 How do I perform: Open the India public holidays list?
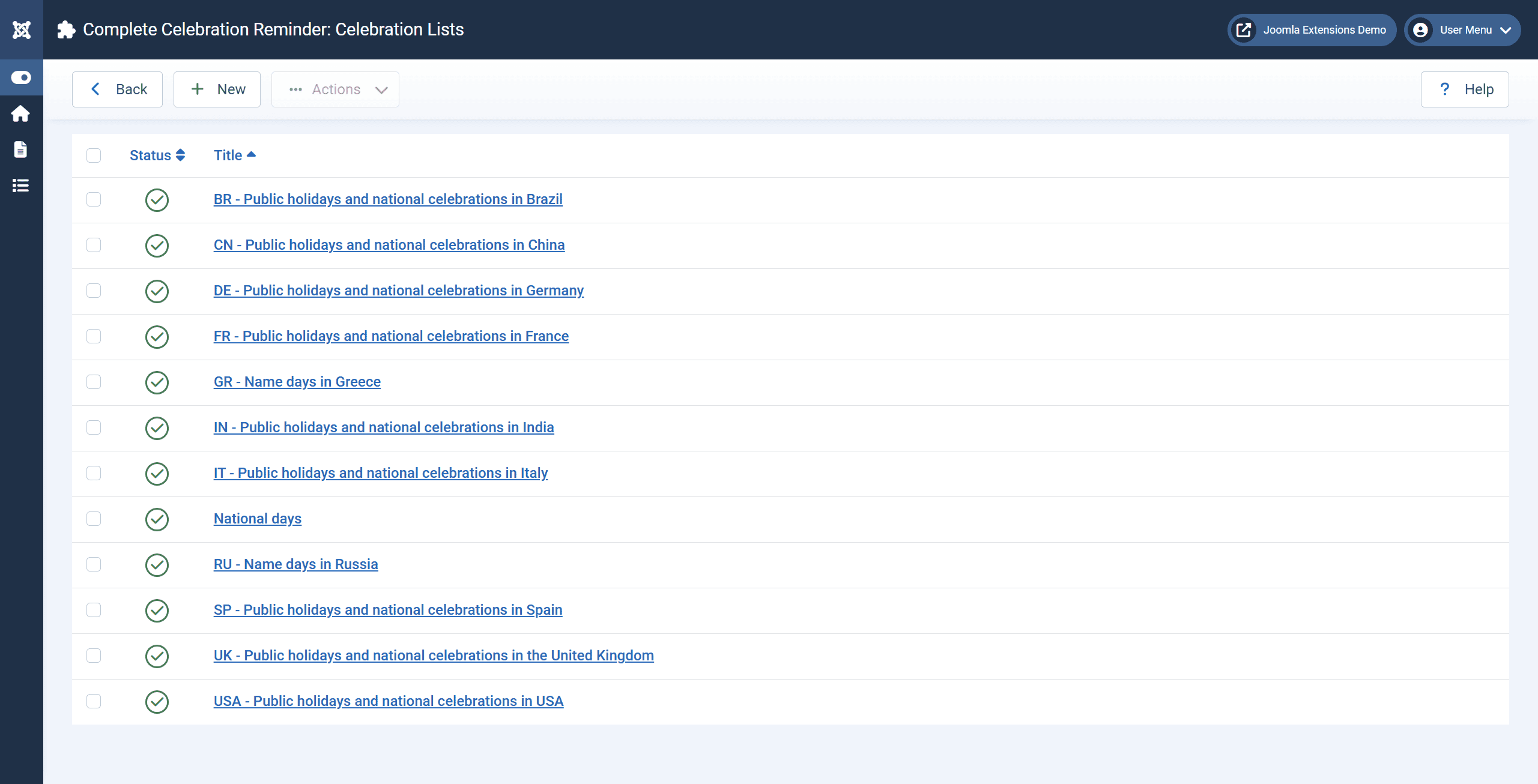tap(384, 427)
